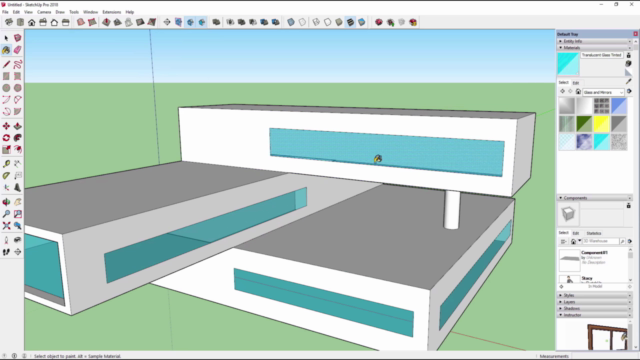The image size is (640, 360).
Task: Select the Walk footprints tool
Action: point(6,252)
